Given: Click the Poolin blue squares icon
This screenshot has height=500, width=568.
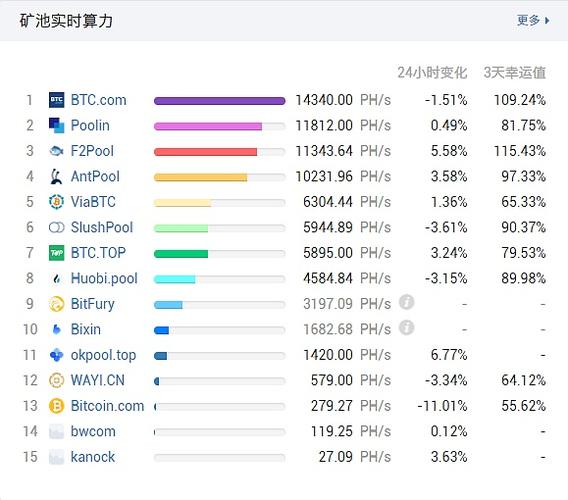Looking at the screenshot, I should (57, 125).
